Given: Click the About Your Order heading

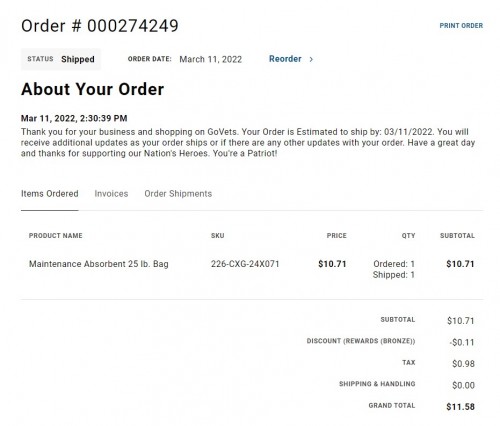Looking at the screenshot, I should coord(93,89).
